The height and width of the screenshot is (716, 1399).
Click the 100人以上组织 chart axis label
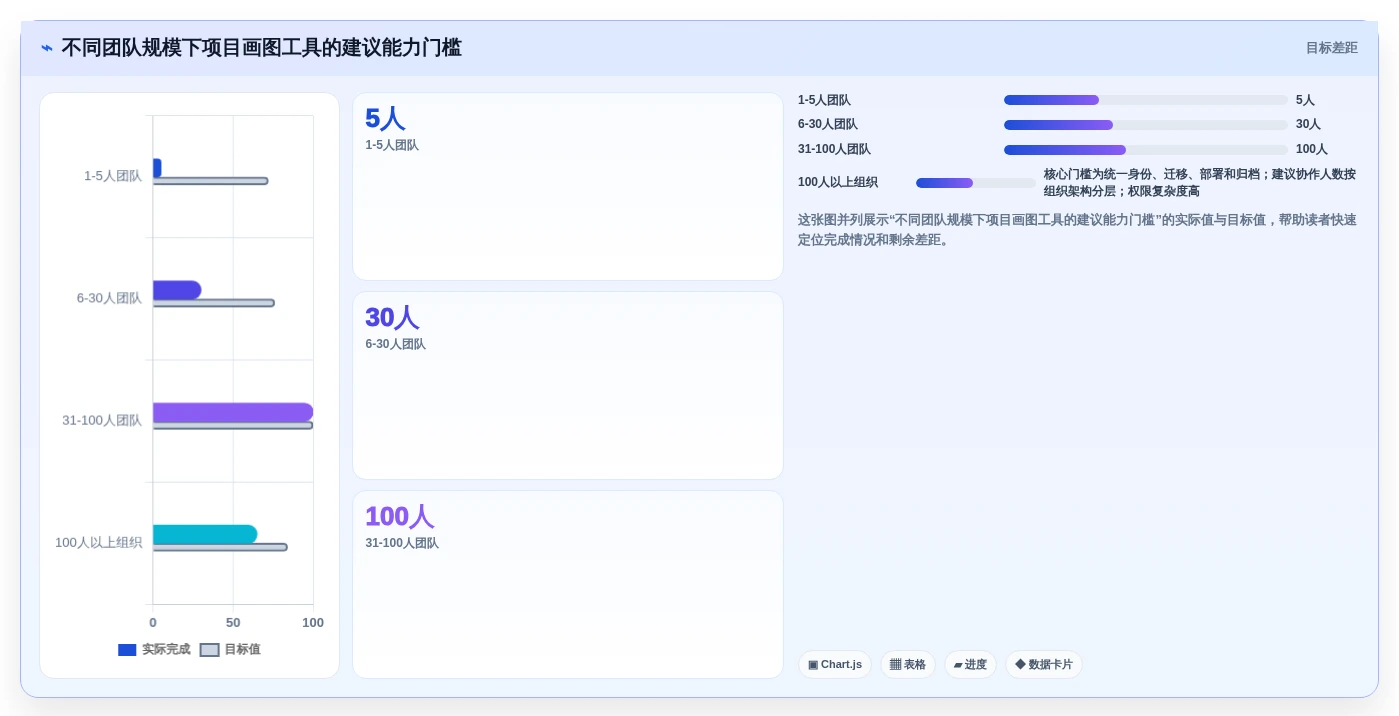(x=99, y=542)
